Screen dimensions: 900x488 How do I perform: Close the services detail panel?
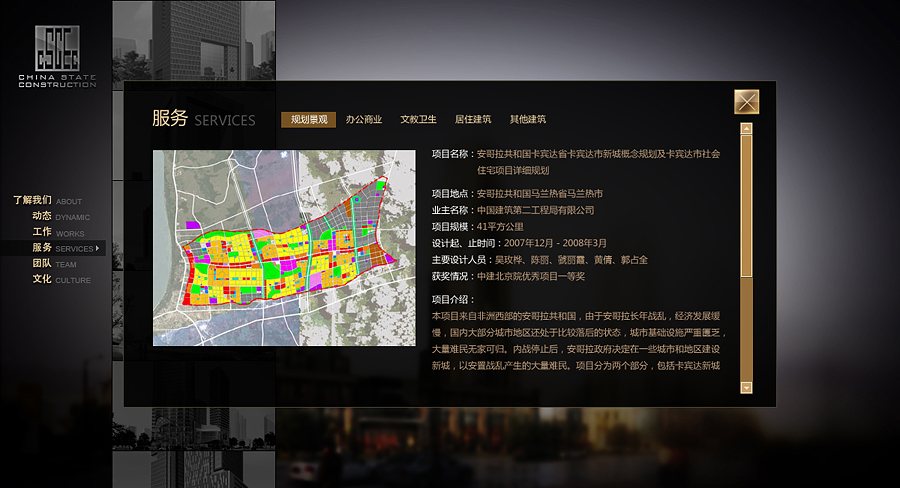coord(746,102)
